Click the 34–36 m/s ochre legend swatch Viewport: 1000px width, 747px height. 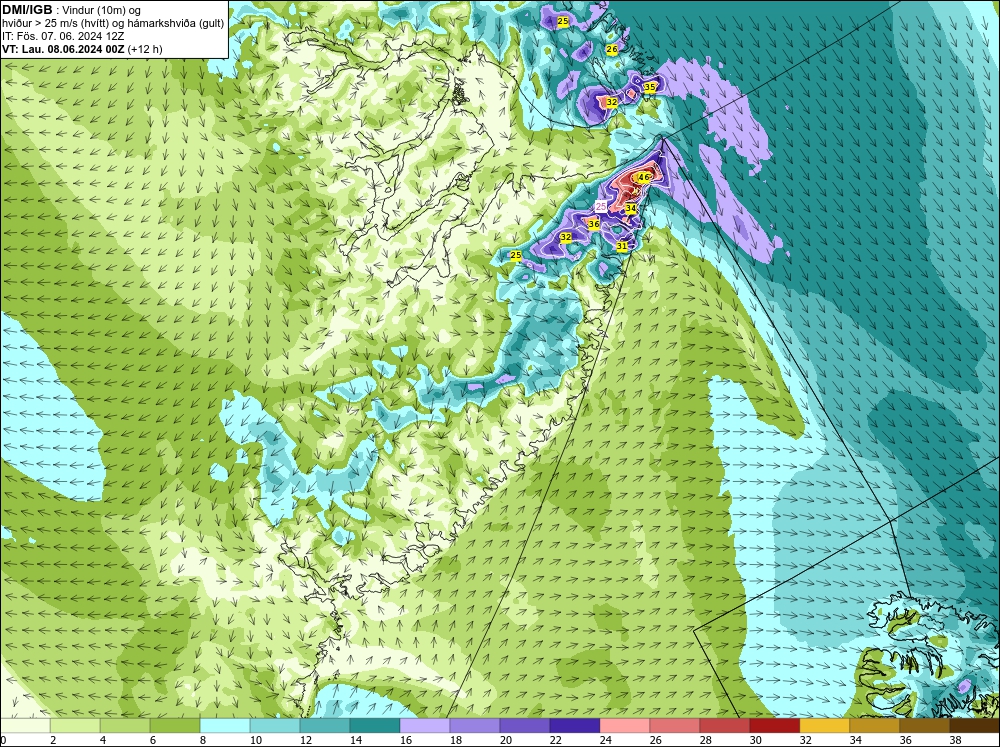pyautogui.click(x=875, y=725)
